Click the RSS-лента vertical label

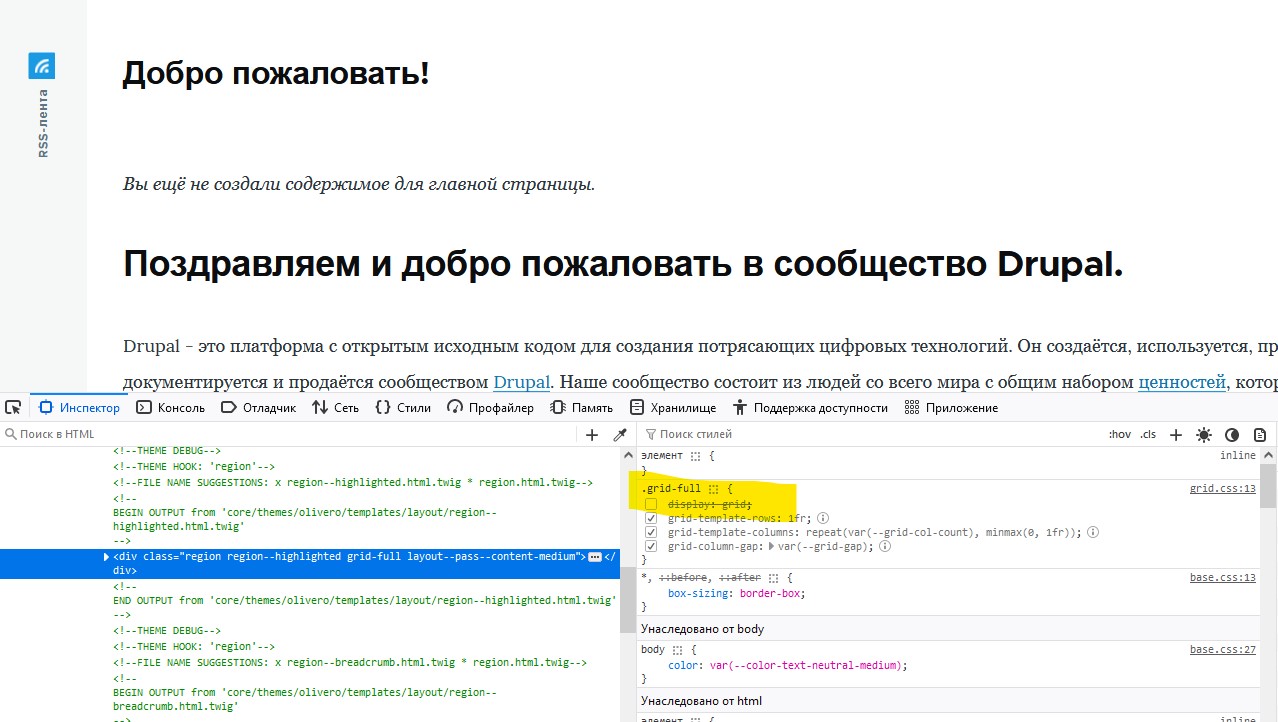[43, 123]
